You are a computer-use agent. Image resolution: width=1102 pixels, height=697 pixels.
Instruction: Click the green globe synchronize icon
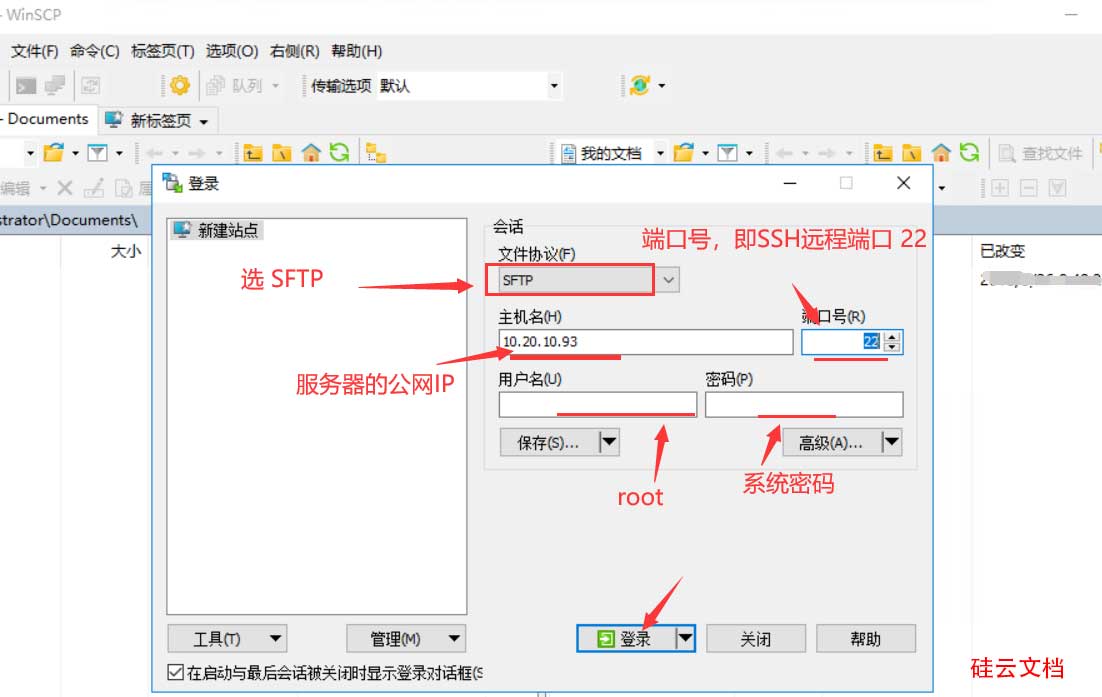640,86
